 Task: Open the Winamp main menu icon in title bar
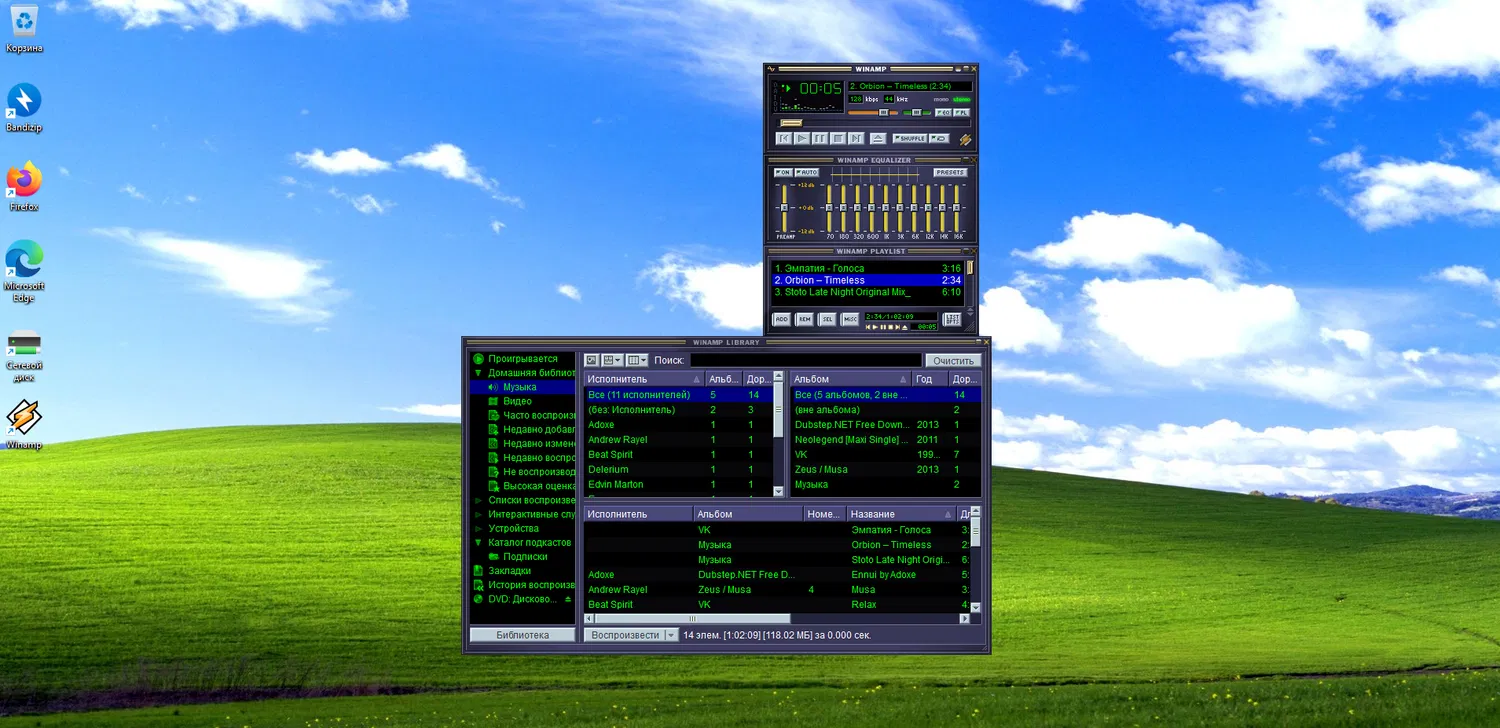click(772, 69)
